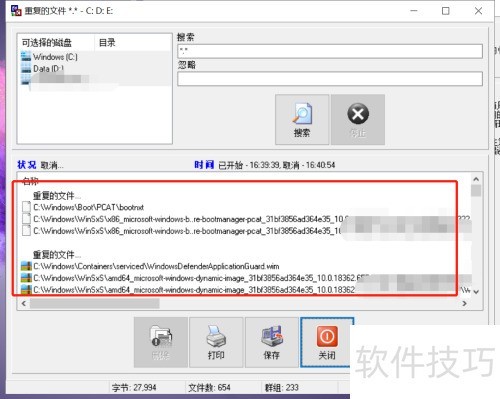Click image icon of WindowsDefenderApplicationGuard.wim
The height and width of the screenshot is (399, 500).
(26, 266)
